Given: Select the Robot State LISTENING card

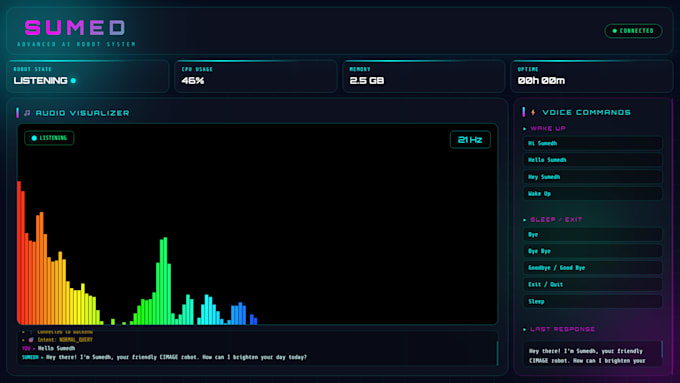Looking at the screenshot, I should pos(88,76).
